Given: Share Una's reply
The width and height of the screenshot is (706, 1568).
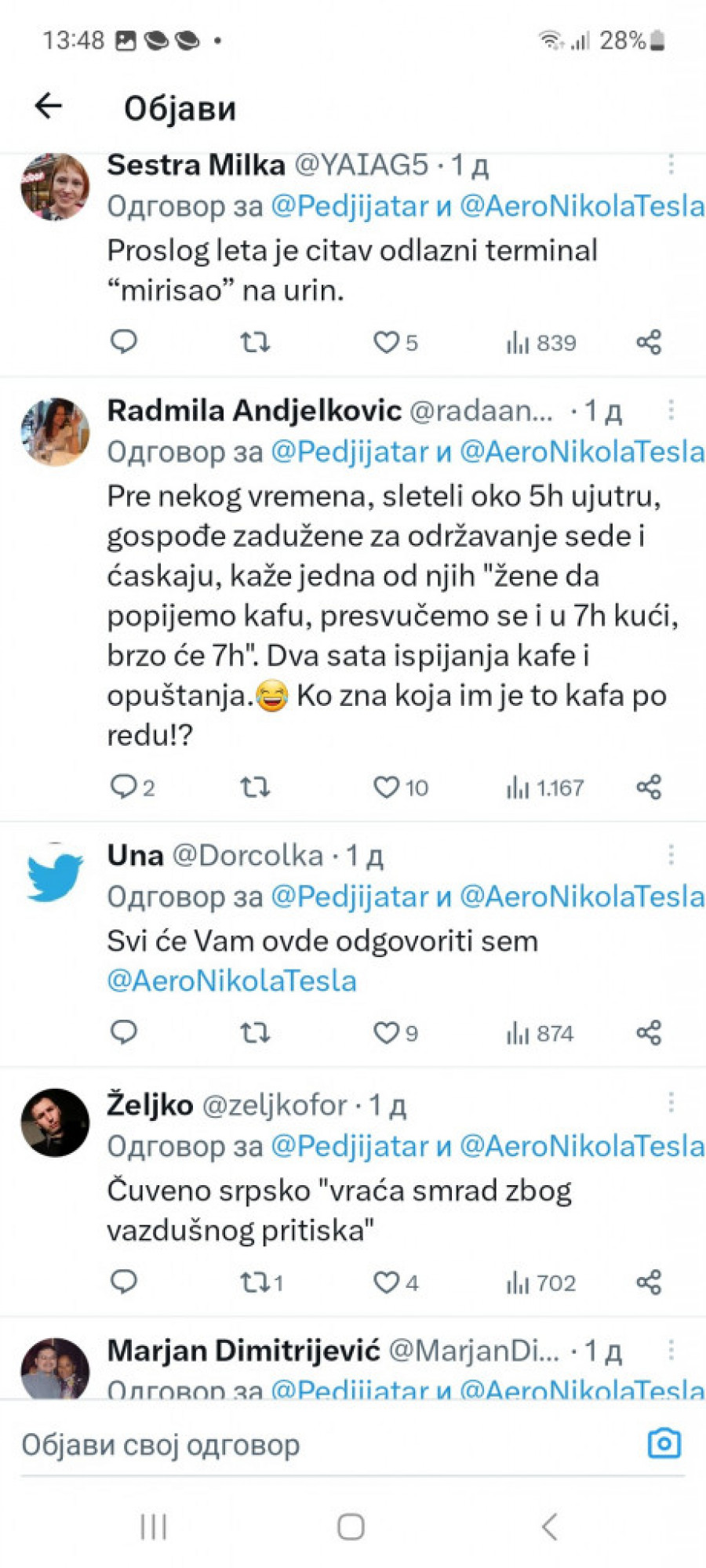Looking at the screenshot, I should pyautogui.click(x=649, y=1033).
